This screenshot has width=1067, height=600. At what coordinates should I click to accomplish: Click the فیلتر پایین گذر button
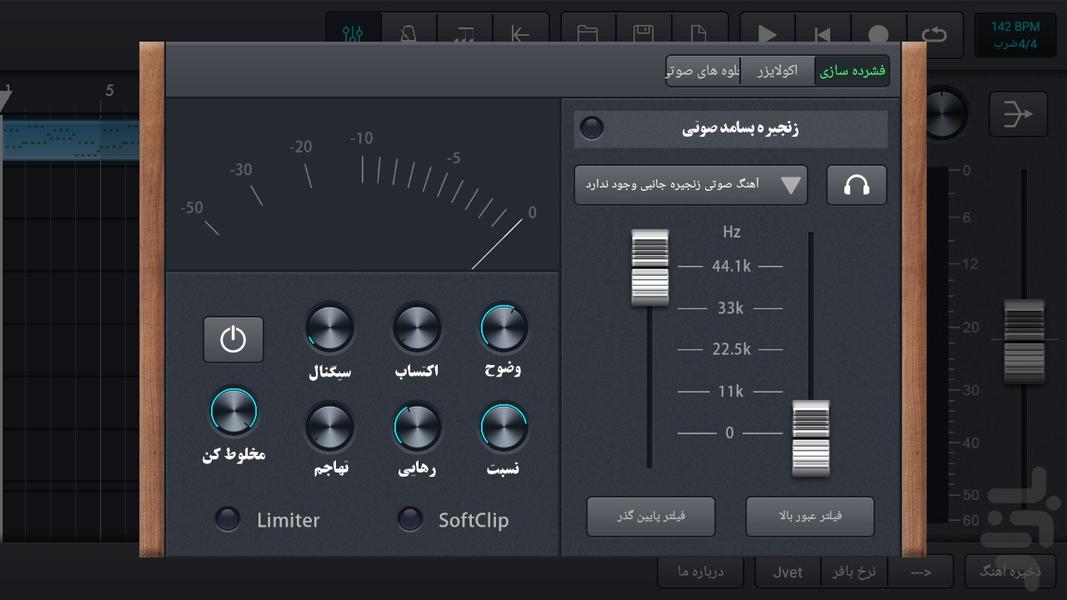click(650, 517)
